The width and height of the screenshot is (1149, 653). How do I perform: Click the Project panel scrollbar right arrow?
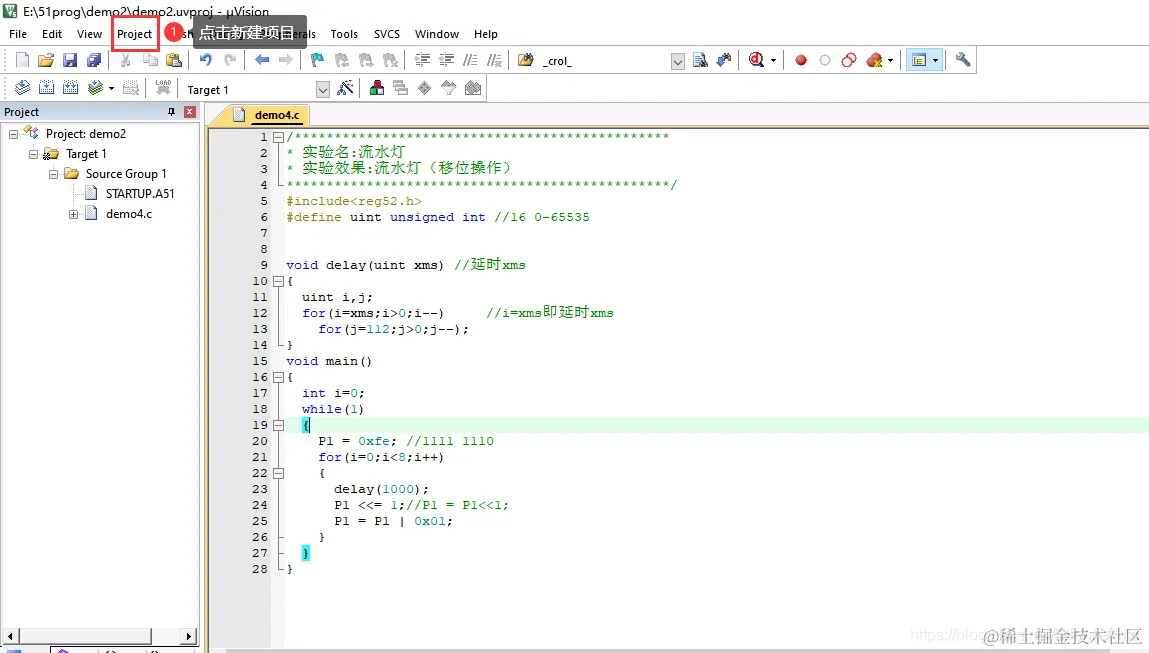coord(189,636)
